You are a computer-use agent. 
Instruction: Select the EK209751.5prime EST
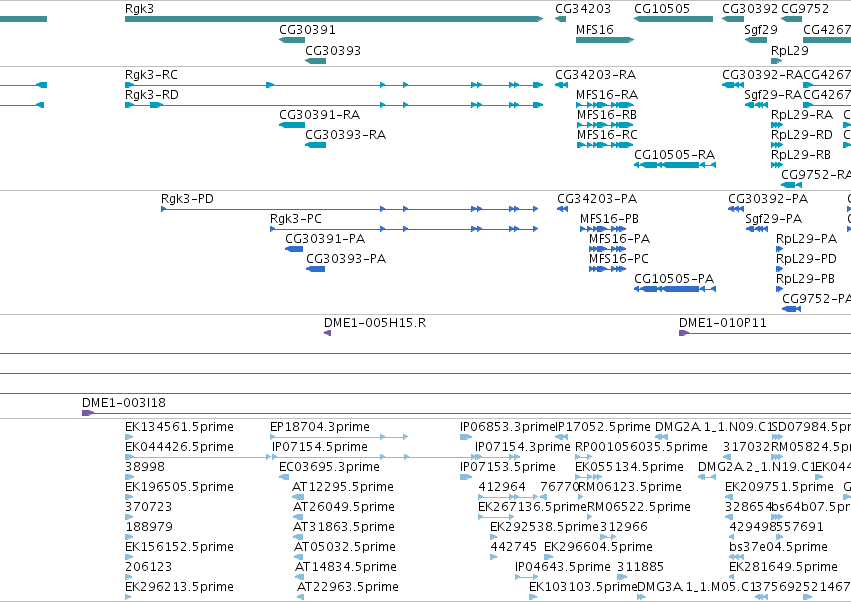click(729, 497)
